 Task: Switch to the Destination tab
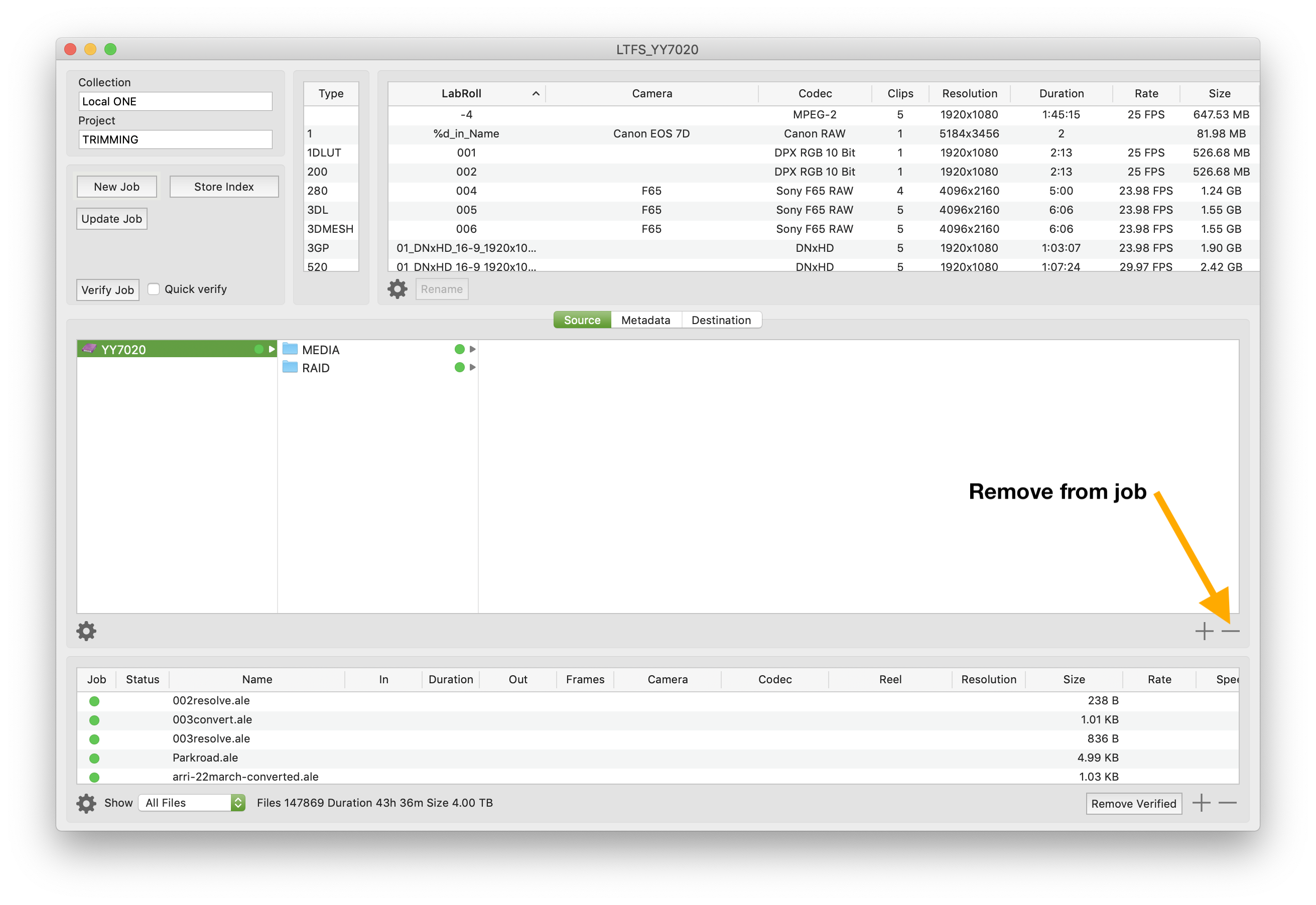coord(721,320)
